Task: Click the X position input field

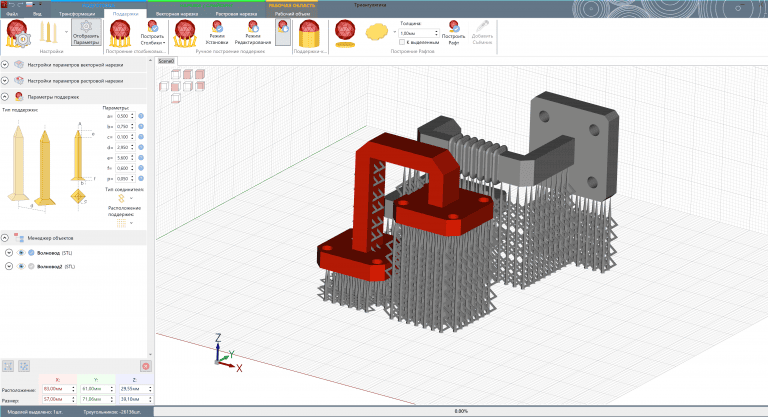Action: click(57, 388)
